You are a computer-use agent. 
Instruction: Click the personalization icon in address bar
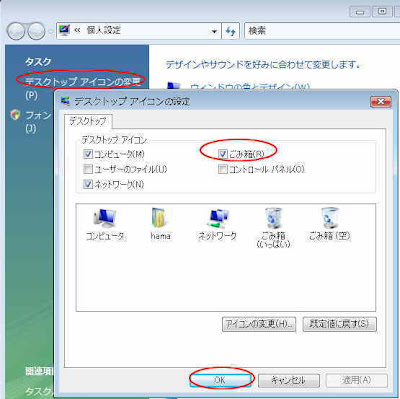pyautogui.click(x=64, y=30)
